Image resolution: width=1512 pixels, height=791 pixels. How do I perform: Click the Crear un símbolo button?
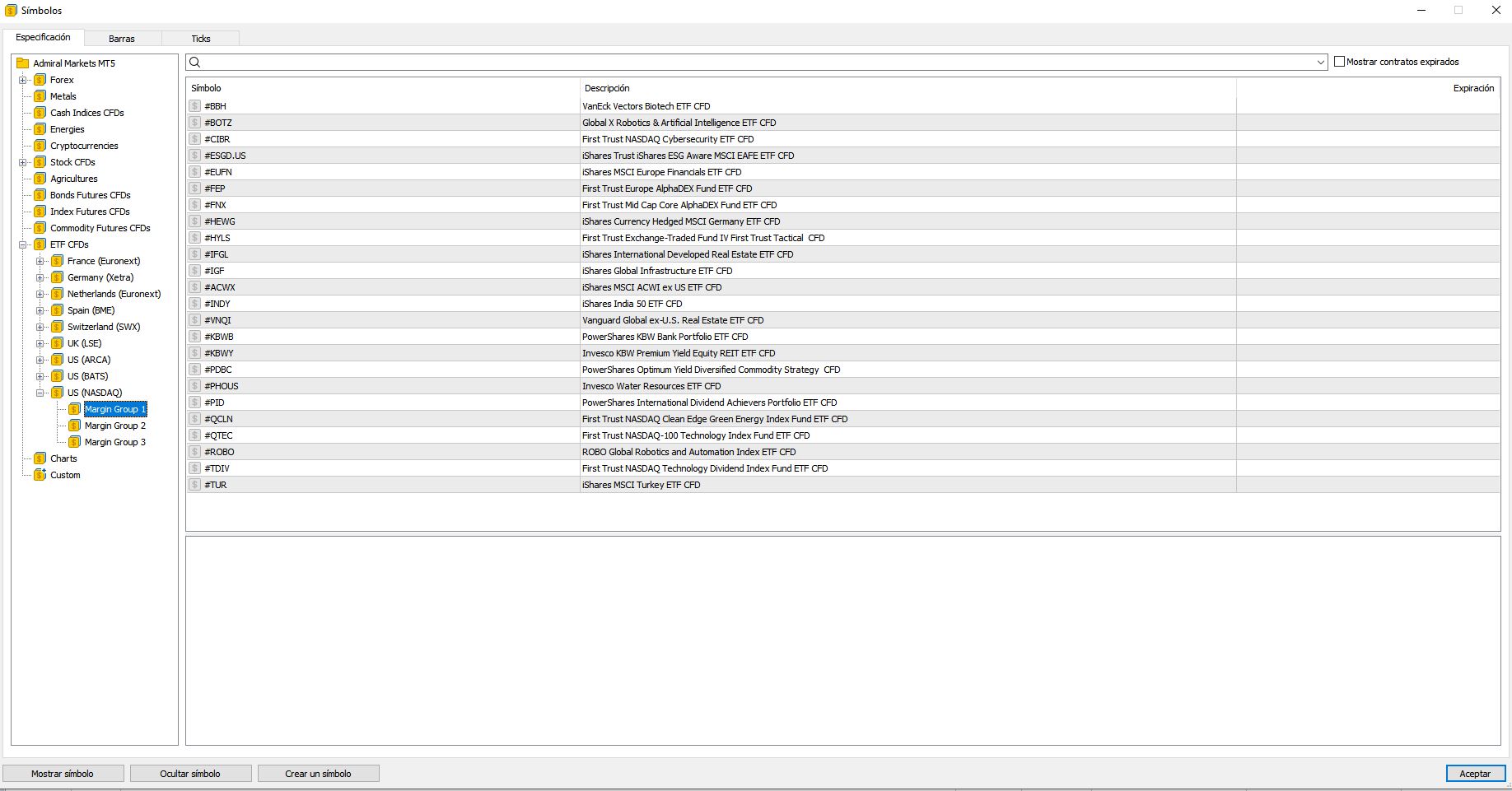tap(319, 774)
